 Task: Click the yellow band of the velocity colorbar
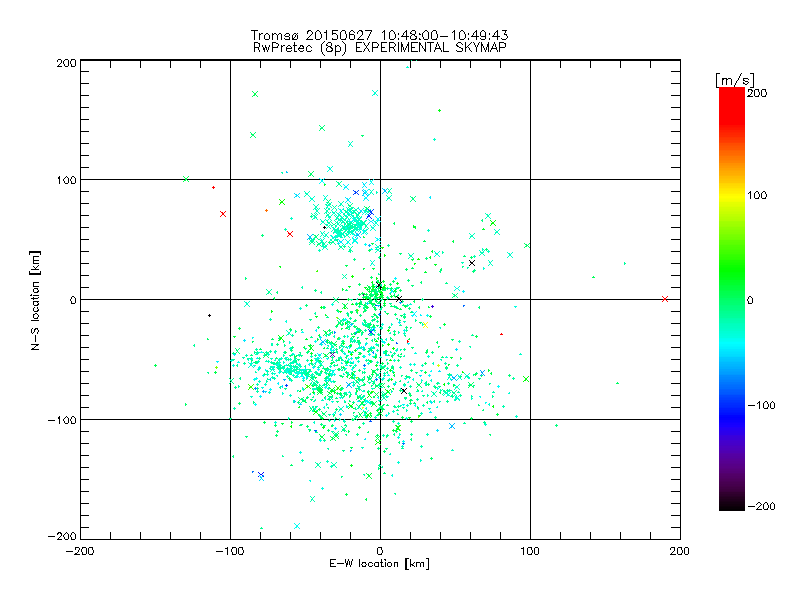(x=732, y=195)
